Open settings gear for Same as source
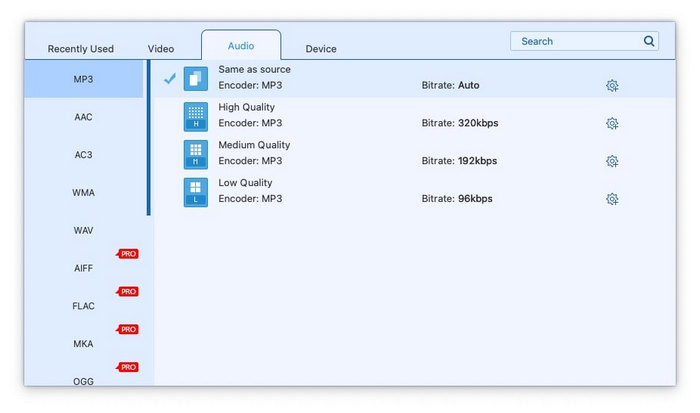Image resolution: width=700 pixels, height=413 pixels. pos(612,86)
